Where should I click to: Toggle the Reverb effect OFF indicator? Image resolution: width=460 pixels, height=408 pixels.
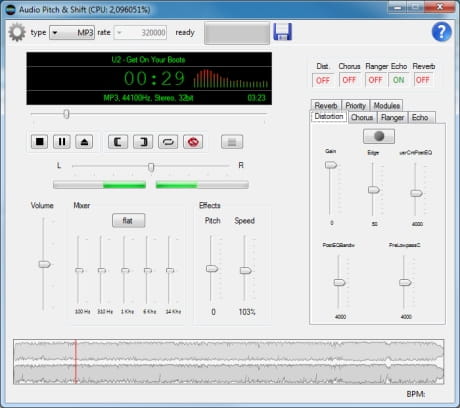[x=423, y=80]
